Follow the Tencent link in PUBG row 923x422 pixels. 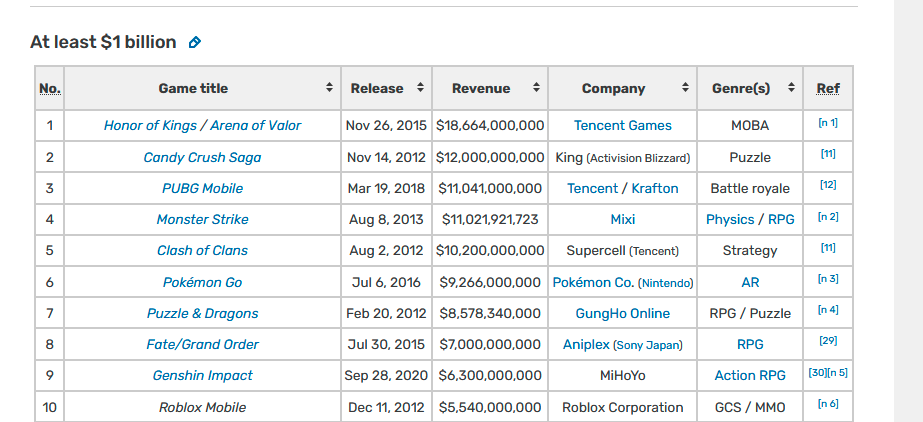click(x=592, y=188)
